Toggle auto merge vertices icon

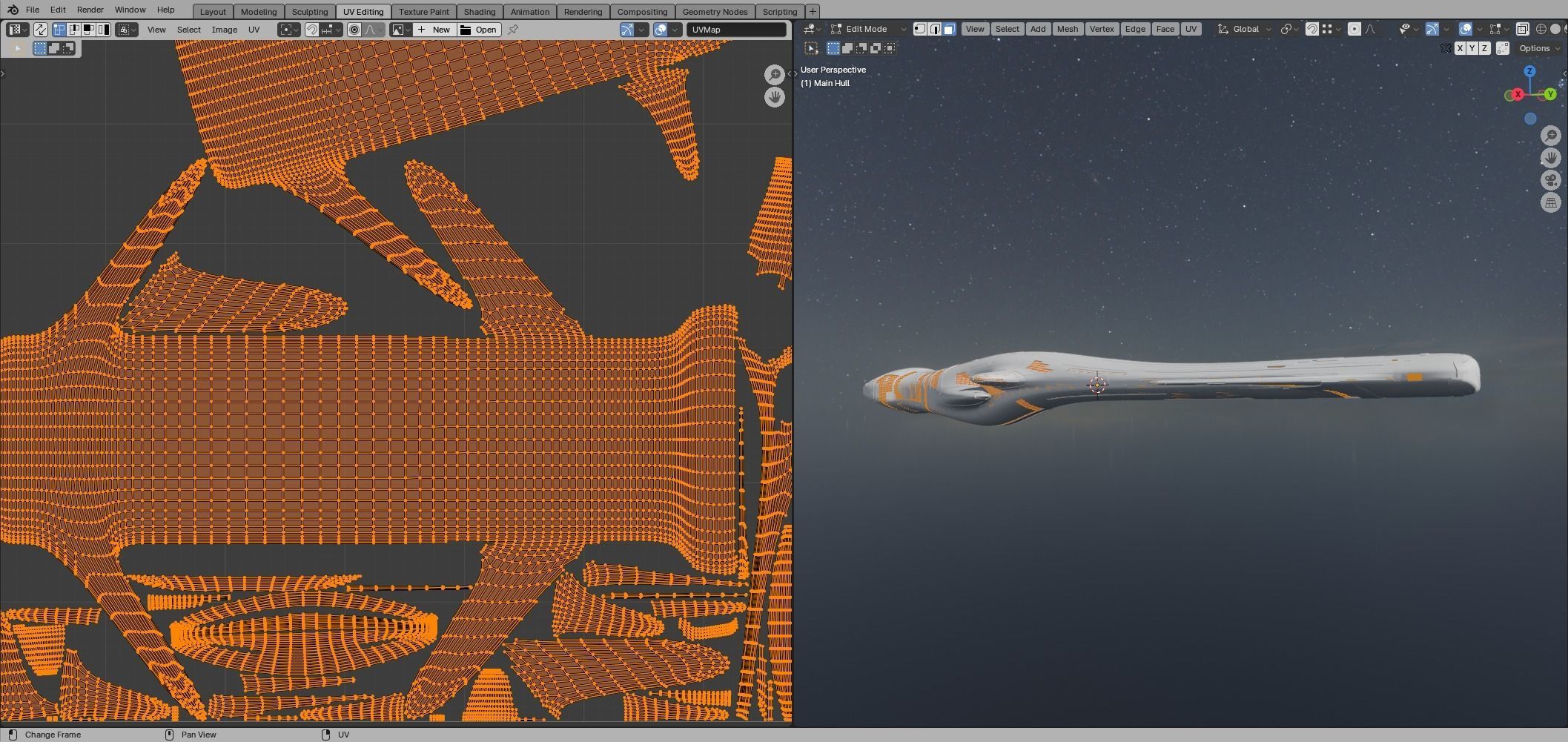pyautogui.click(x=1503, y=48)
